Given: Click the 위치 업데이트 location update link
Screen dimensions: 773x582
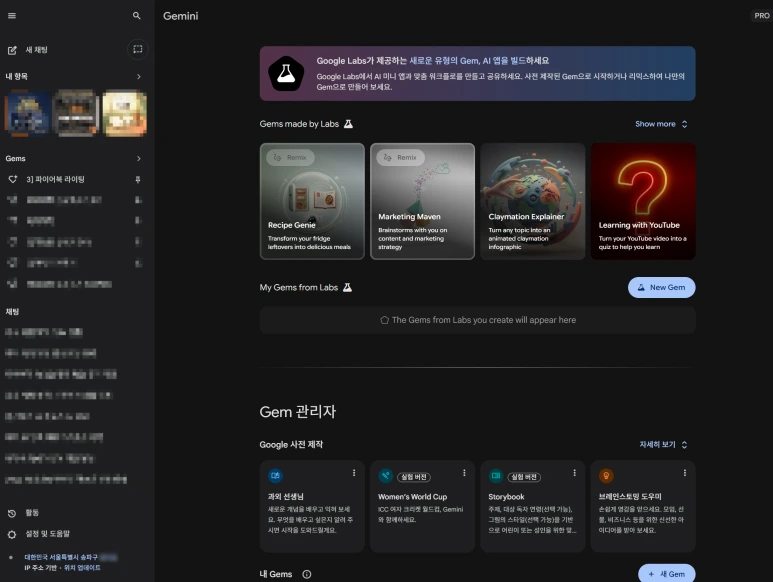Looking at the screenshot, I should pos(82,568).
